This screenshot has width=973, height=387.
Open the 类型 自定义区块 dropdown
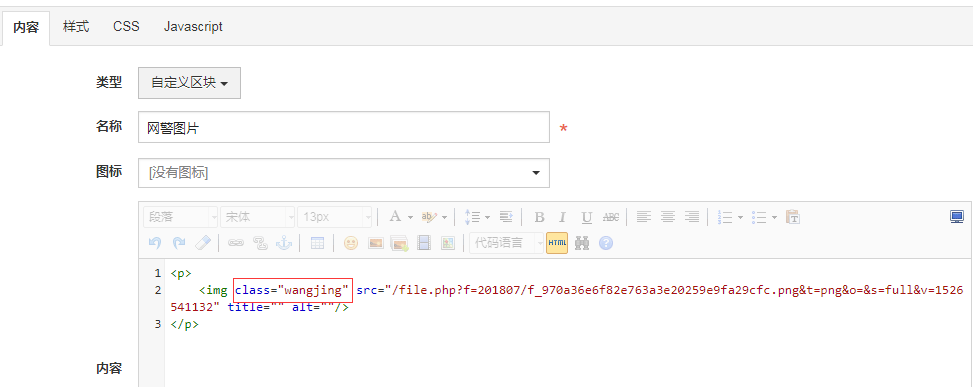click(189, 83)
